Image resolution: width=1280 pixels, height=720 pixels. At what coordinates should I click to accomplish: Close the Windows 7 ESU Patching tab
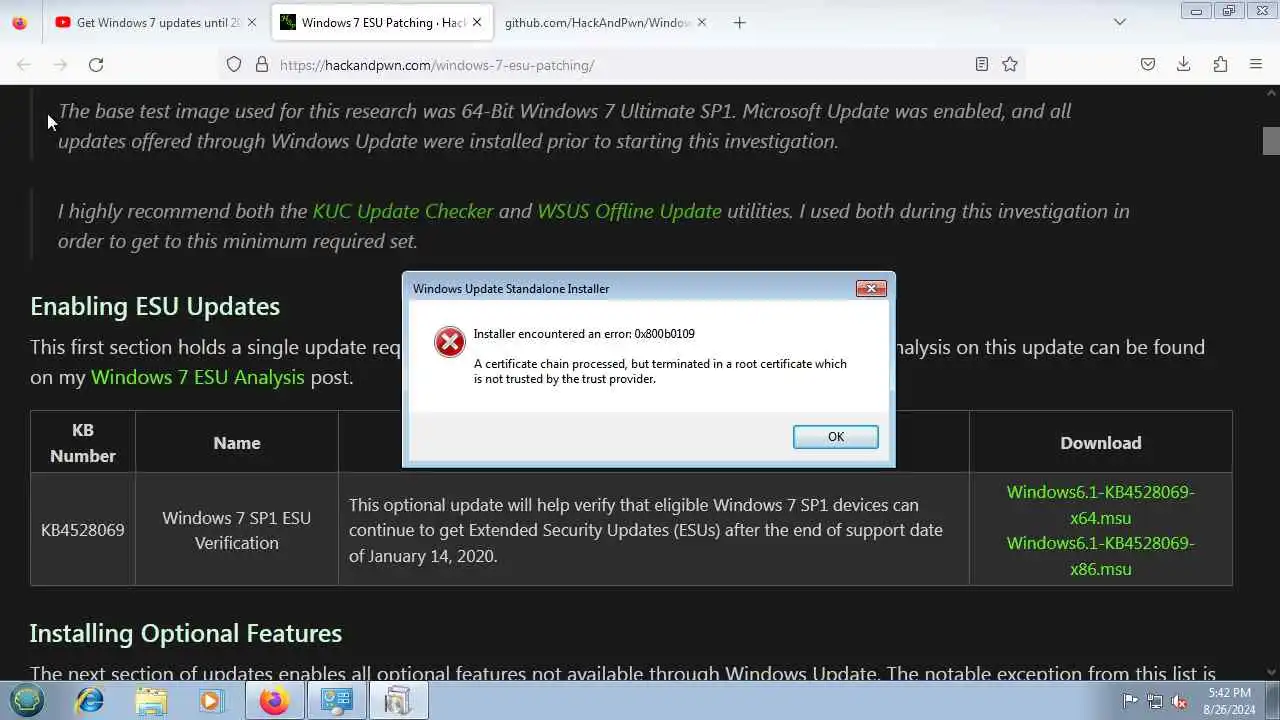[477, 22]
